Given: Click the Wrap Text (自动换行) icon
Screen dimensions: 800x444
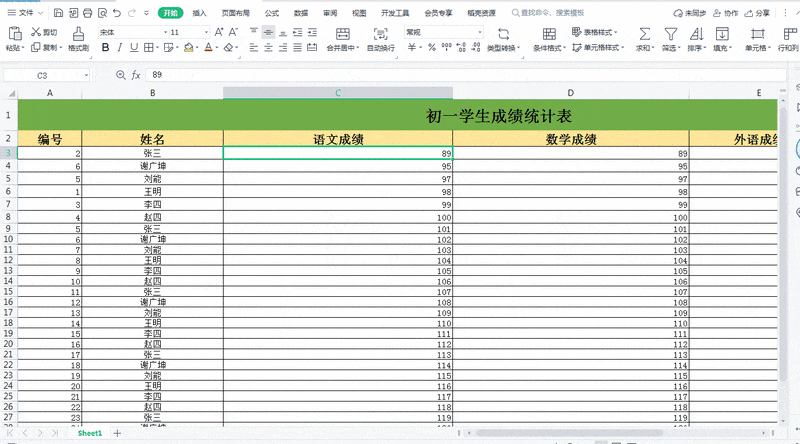Looking at the screenshot, I should [381, 34].
